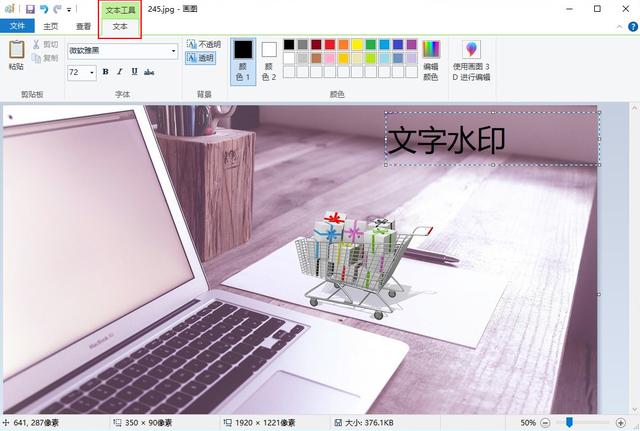Select 颜色 1 foreground color box
640x431 pixels.
coord(243,61)
